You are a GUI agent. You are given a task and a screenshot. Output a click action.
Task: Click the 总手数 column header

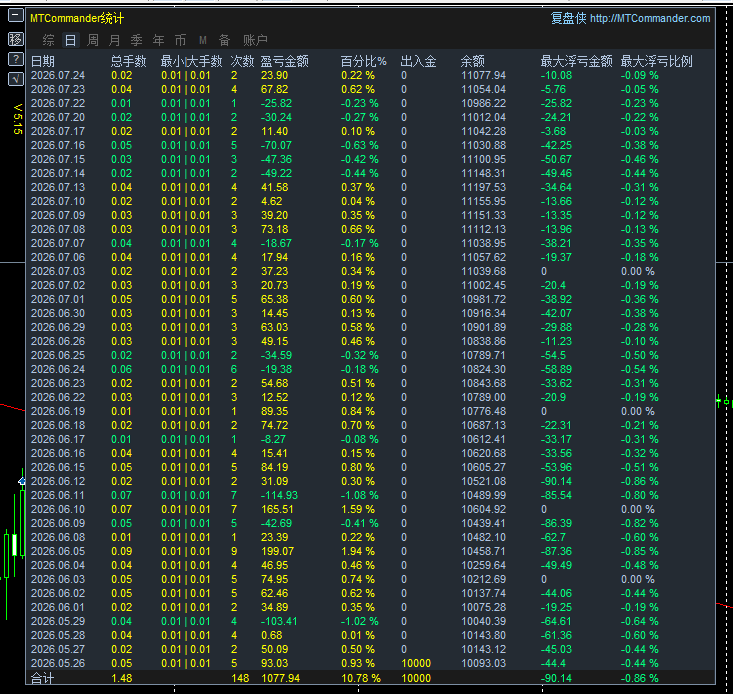129,61
